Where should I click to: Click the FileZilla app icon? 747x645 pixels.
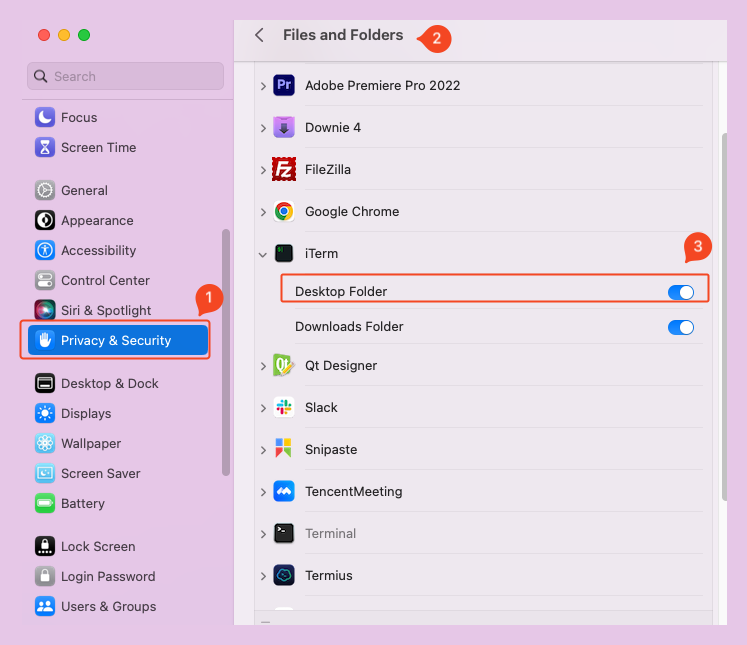tap(284, 170)
